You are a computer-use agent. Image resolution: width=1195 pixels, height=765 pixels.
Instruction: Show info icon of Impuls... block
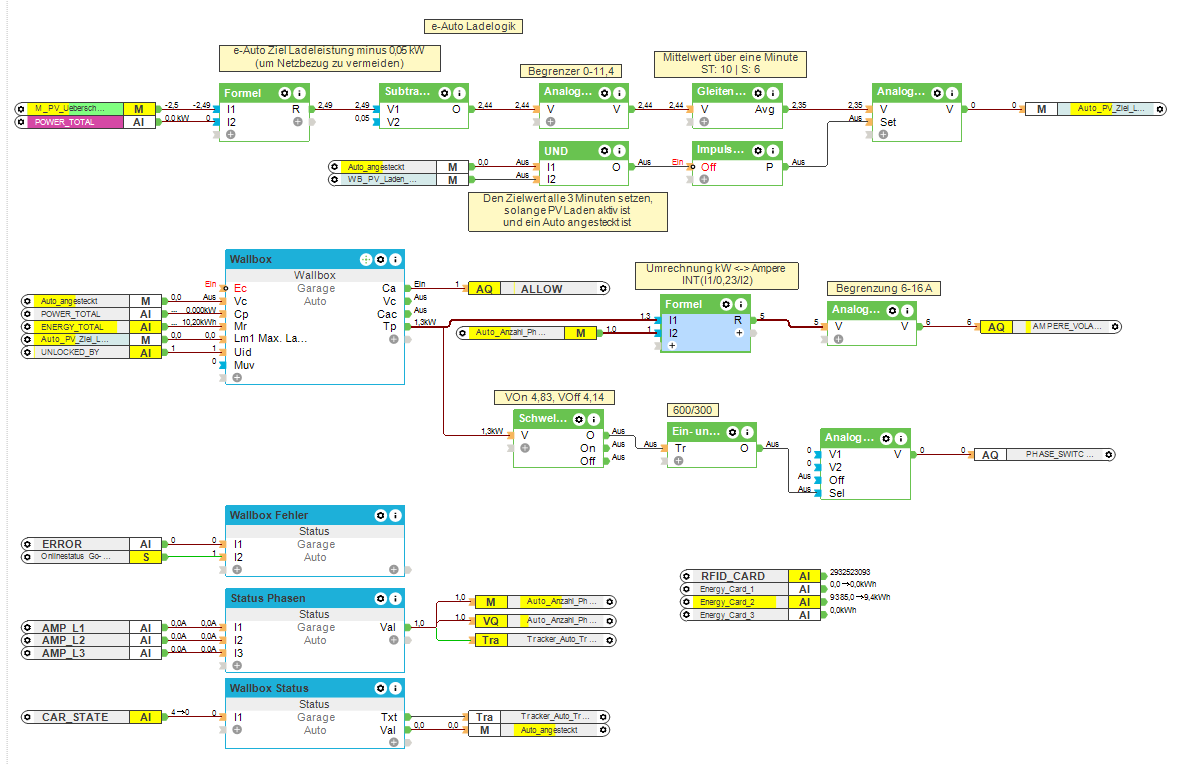pos(773,151)
